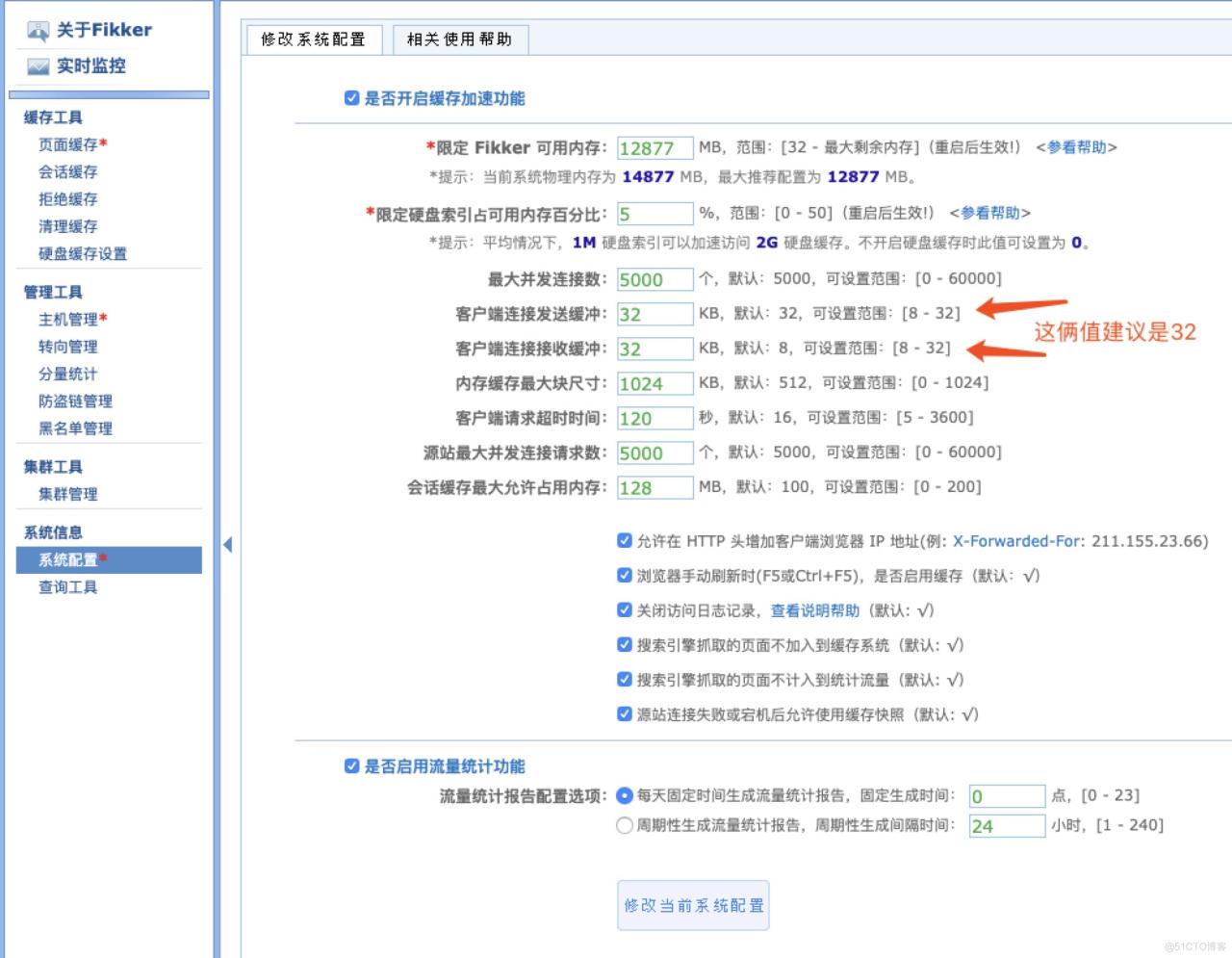Toggle the X-Forwarded-For HTTP header checkbox
The height and width of the screenshot is (958, 1232).
[x=625, y=541]
